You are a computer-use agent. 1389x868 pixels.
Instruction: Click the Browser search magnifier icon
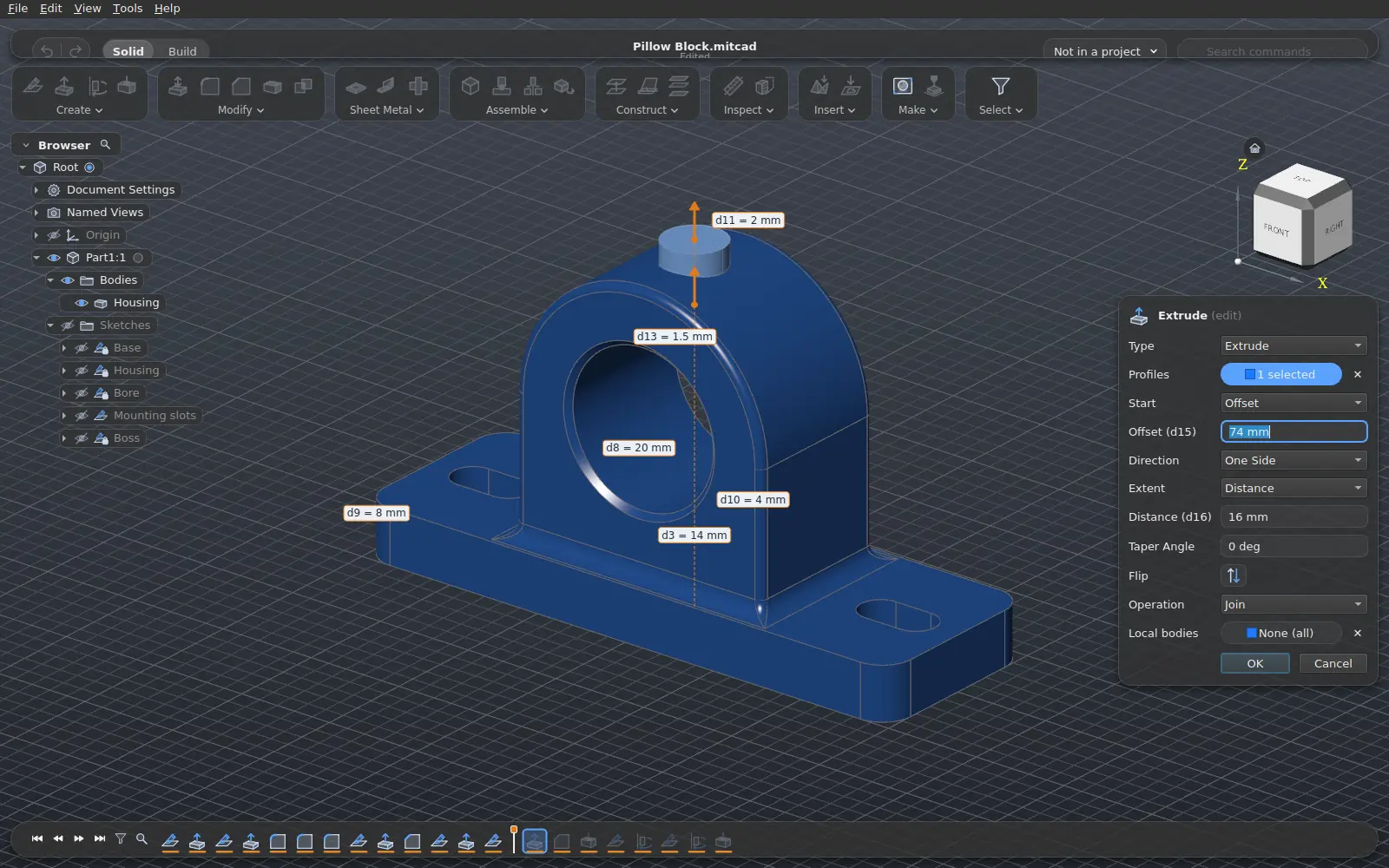[105, 145]
